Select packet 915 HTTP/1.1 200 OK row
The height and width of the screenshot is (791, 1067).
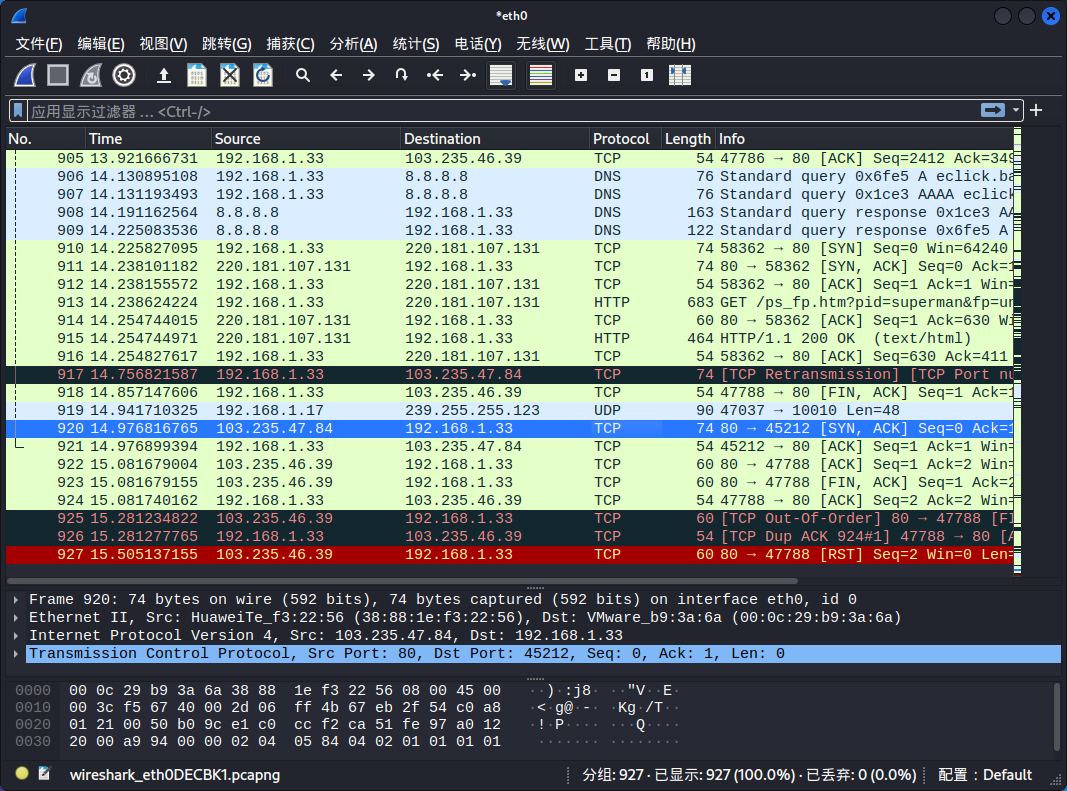[x=510, y=338]
